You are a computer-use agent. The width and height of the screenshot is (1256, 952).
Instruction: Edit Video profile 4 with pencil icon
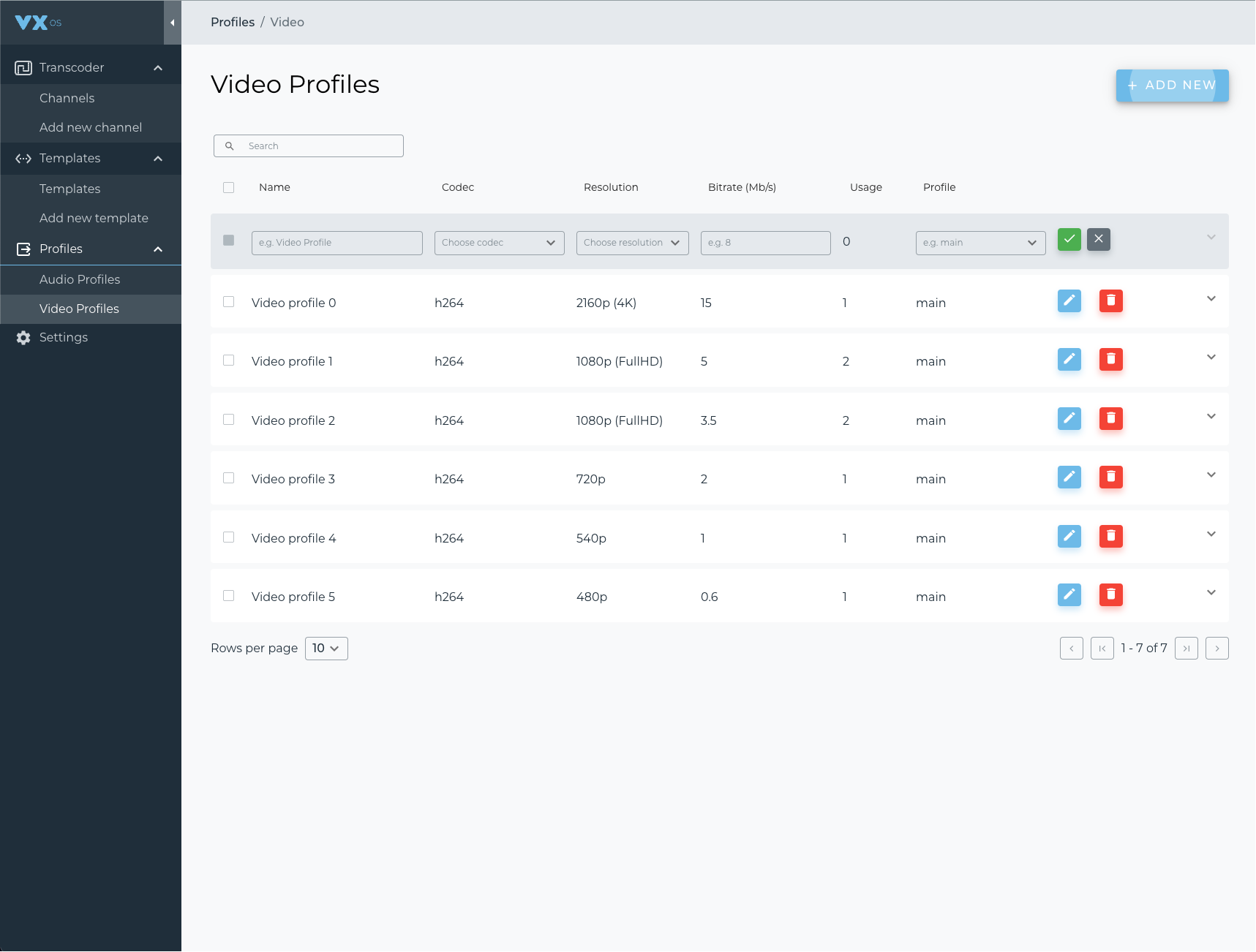(1069, 537)
